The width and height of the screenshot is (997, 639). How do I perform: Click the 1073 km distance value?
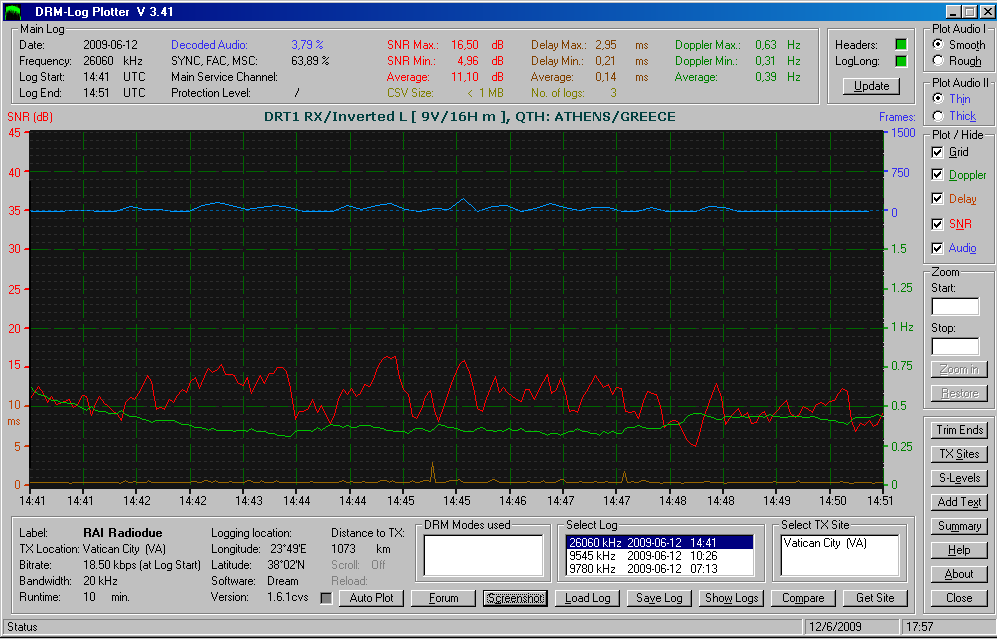tap(361, 549)
